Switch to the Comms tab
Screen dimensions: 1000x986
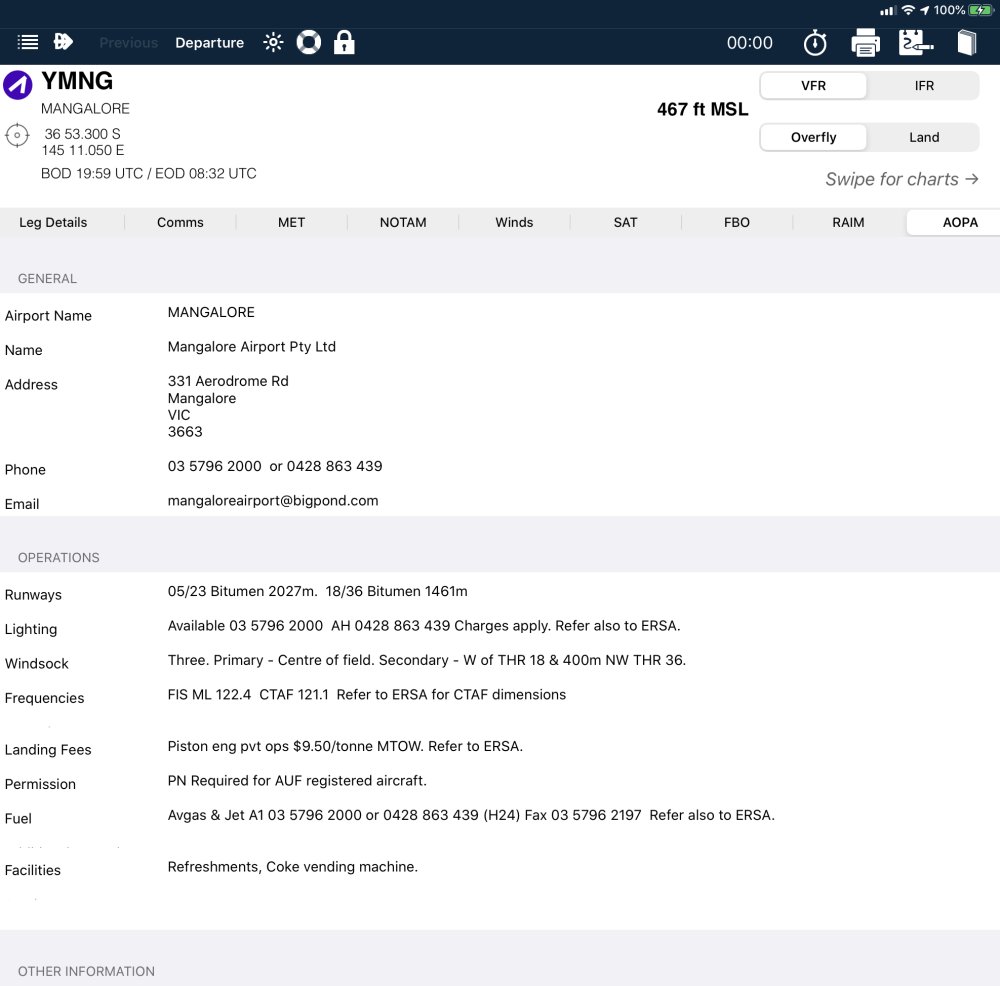coord(180,222)
